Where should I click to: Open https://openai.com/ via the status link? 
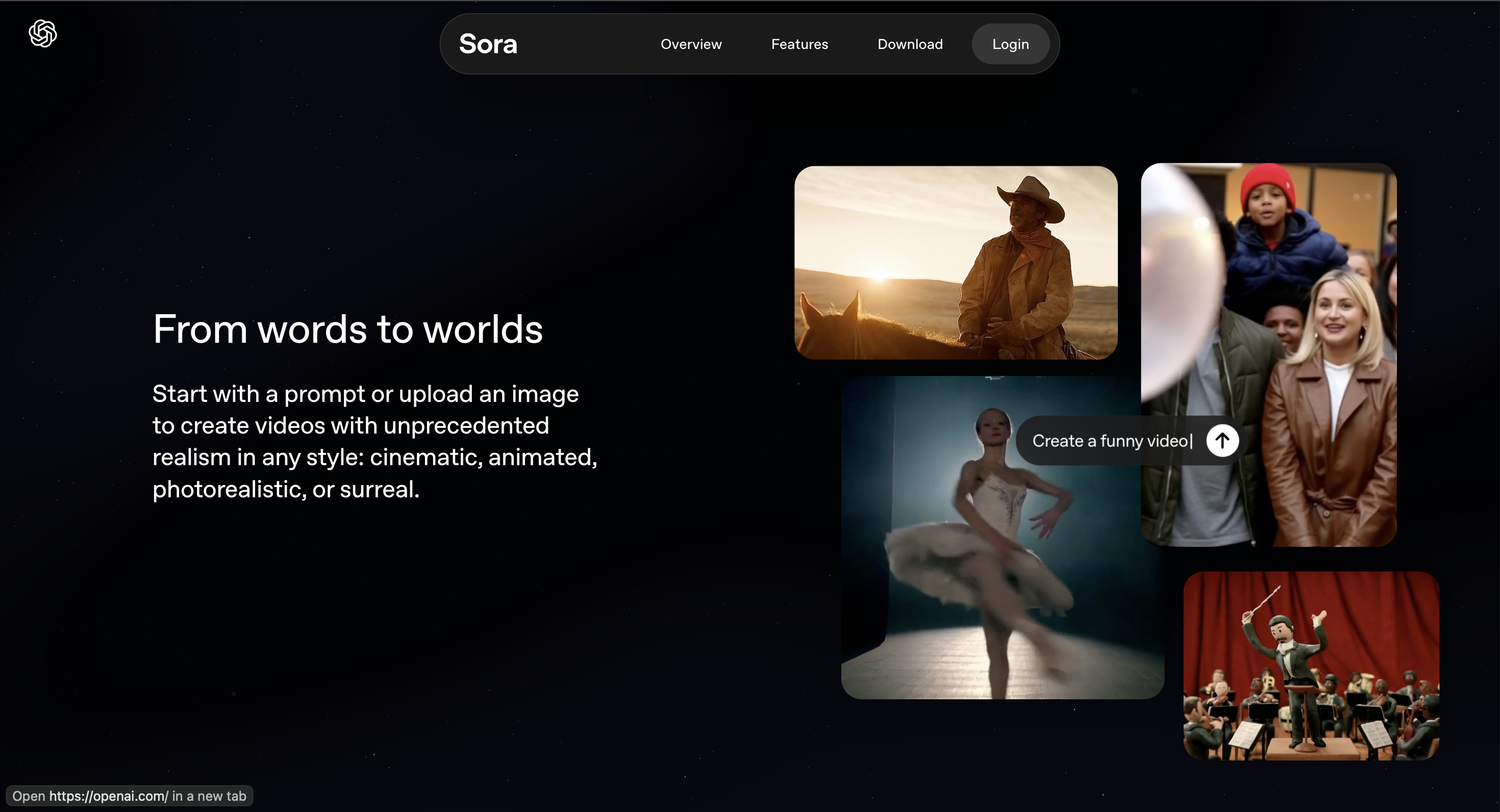[129, 796]
